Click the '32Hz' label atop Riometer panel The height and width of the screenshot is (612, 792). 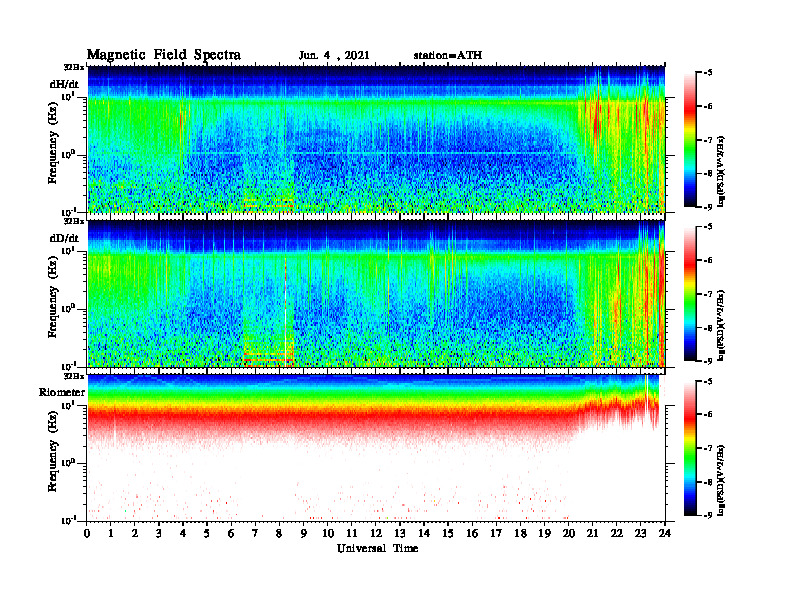point(74,376)
